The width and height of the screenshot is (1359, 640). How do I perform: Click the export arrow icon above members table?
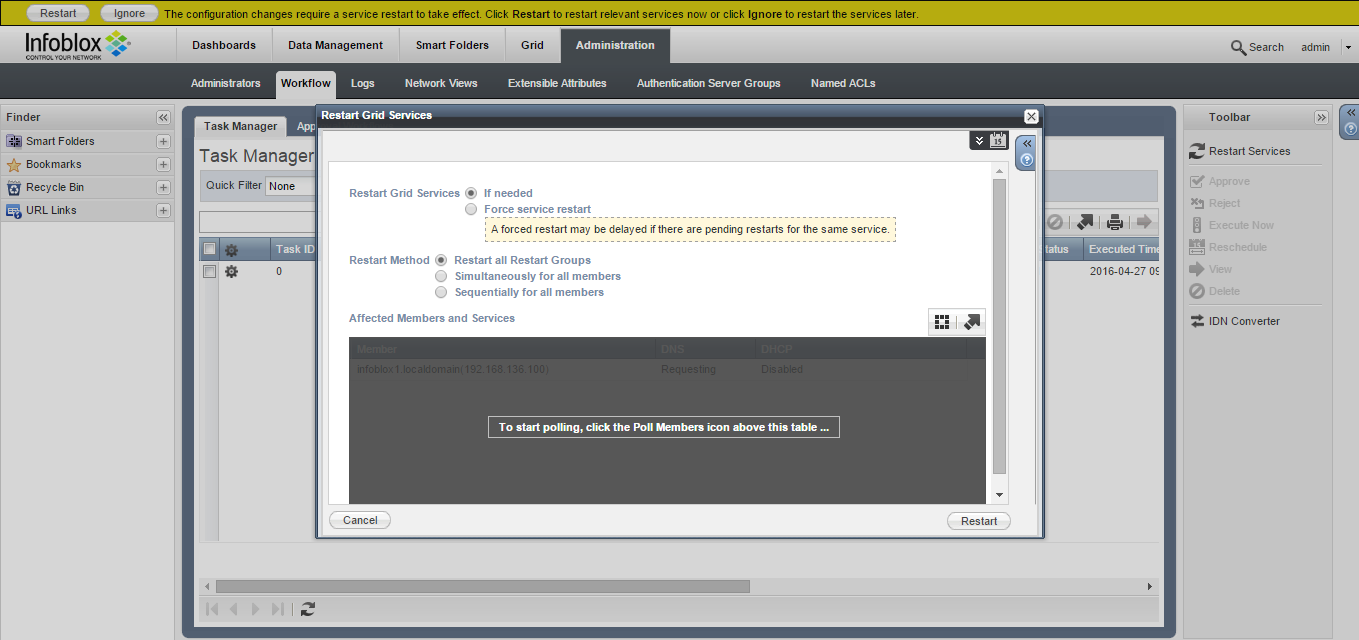point(972,322)
